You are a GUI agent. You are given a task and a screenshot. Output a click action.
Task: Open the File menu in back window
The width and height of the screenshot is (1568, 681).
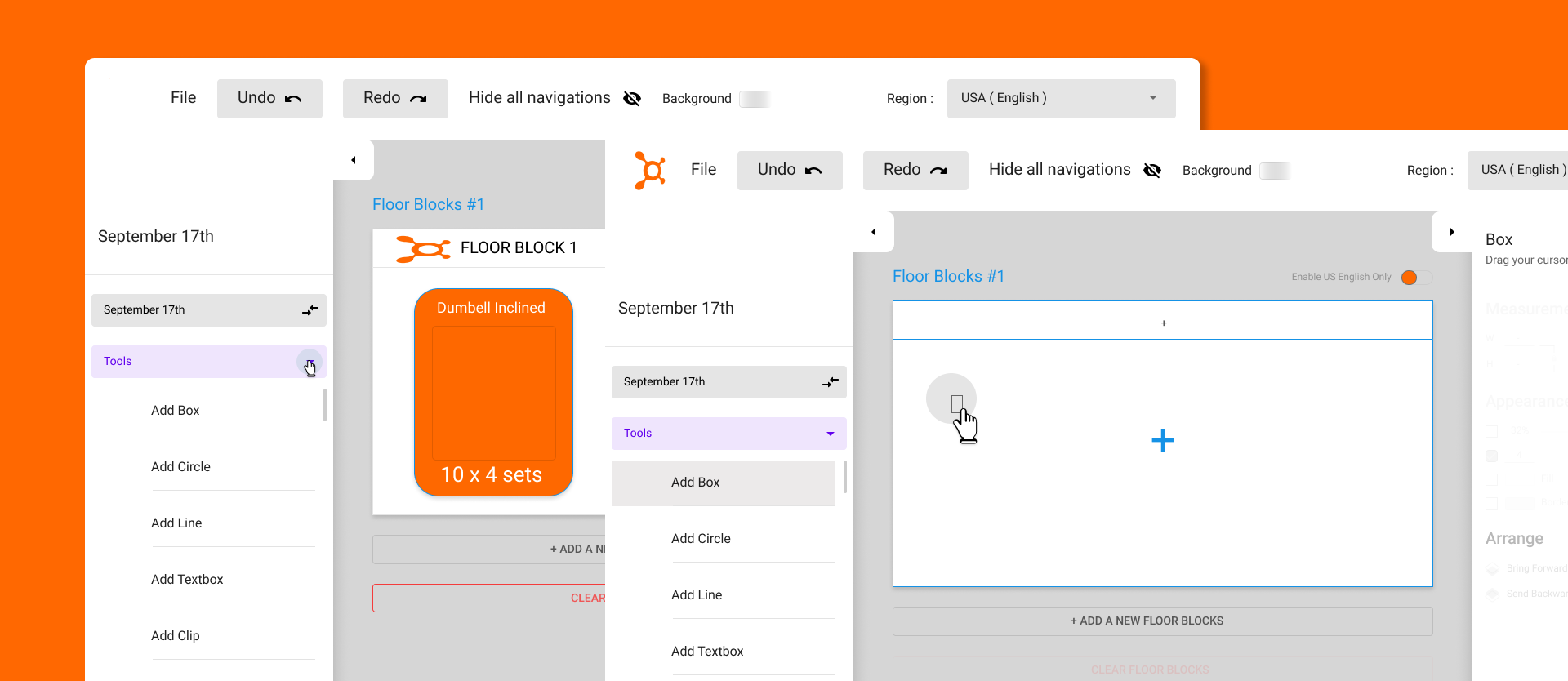pos(183,98)
